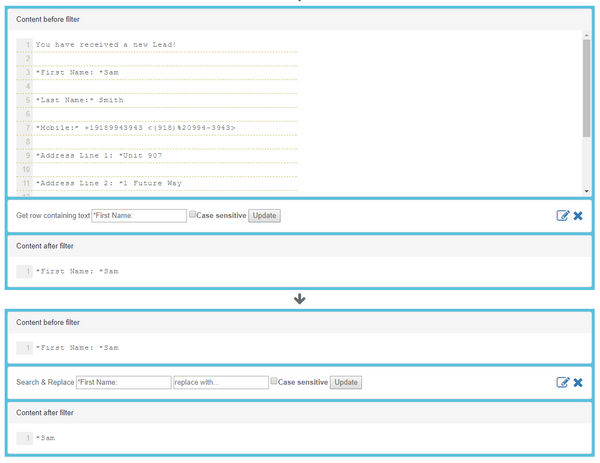
Task: Place the cursor in the "*Last Name:* Smith" line
Action: (x=80, y=100)
